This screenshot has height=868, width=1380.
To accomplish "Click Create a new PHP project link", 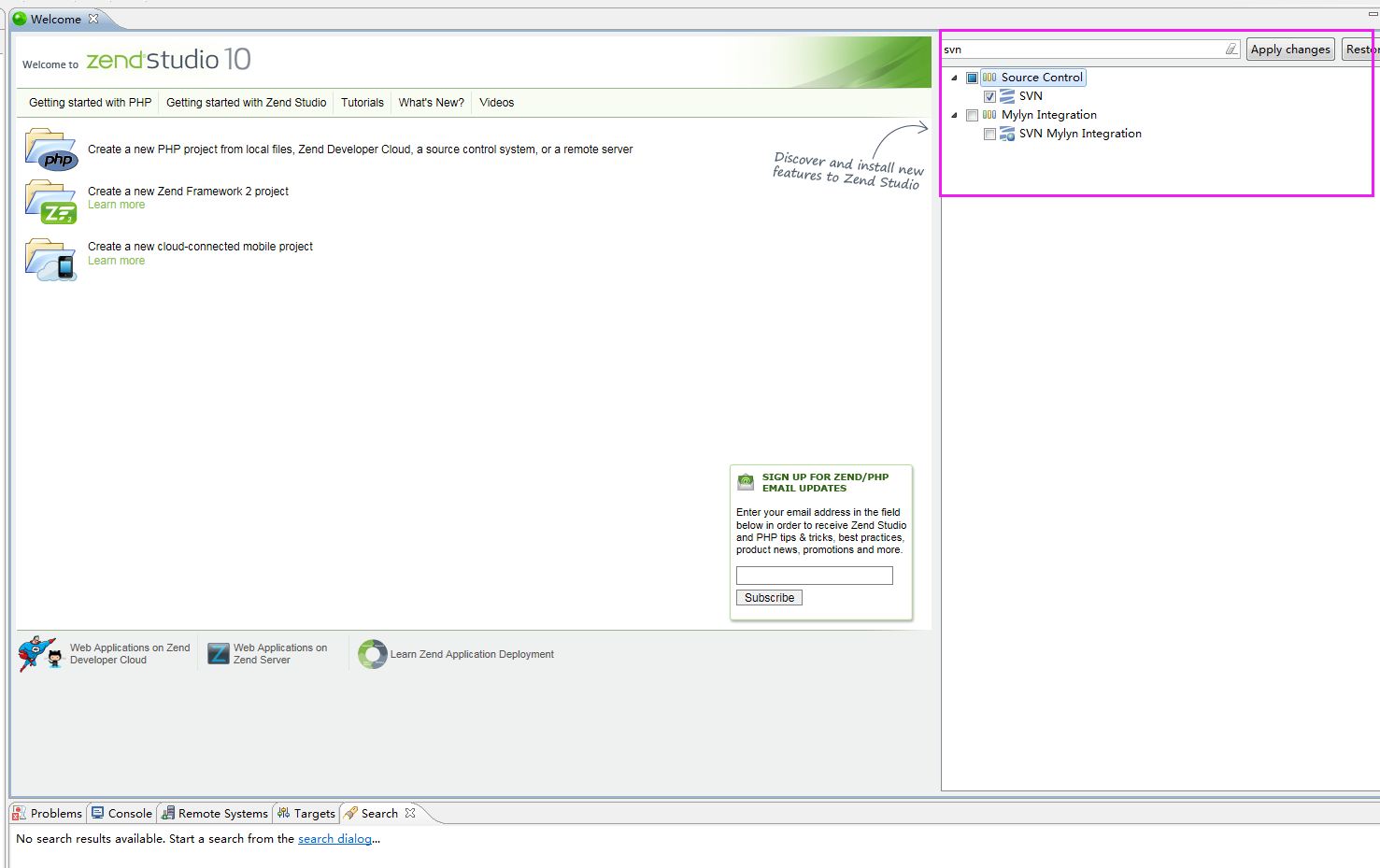I will [x=360, y=149].
